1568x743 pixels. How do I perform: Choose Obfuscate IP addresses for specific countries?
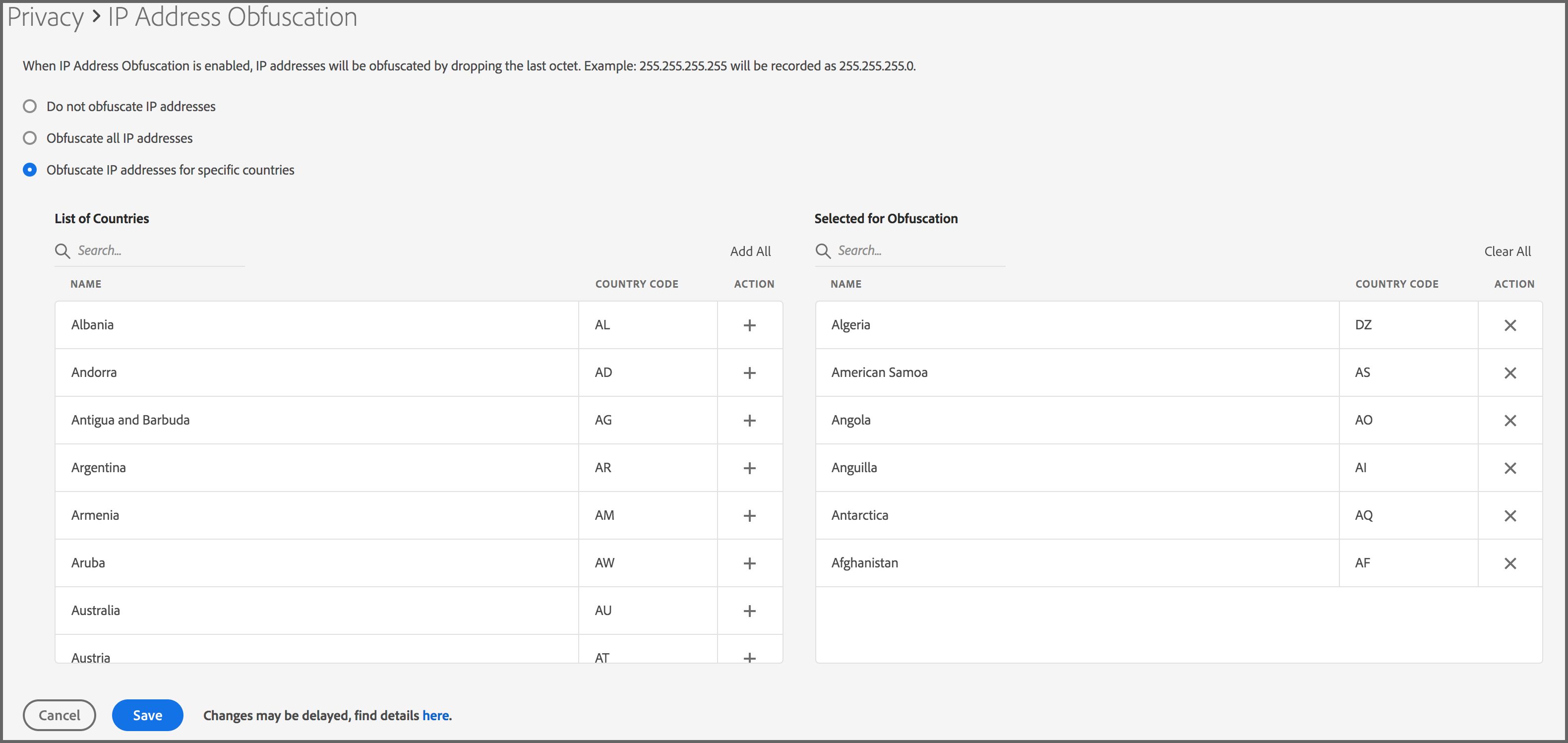point(30,170)
